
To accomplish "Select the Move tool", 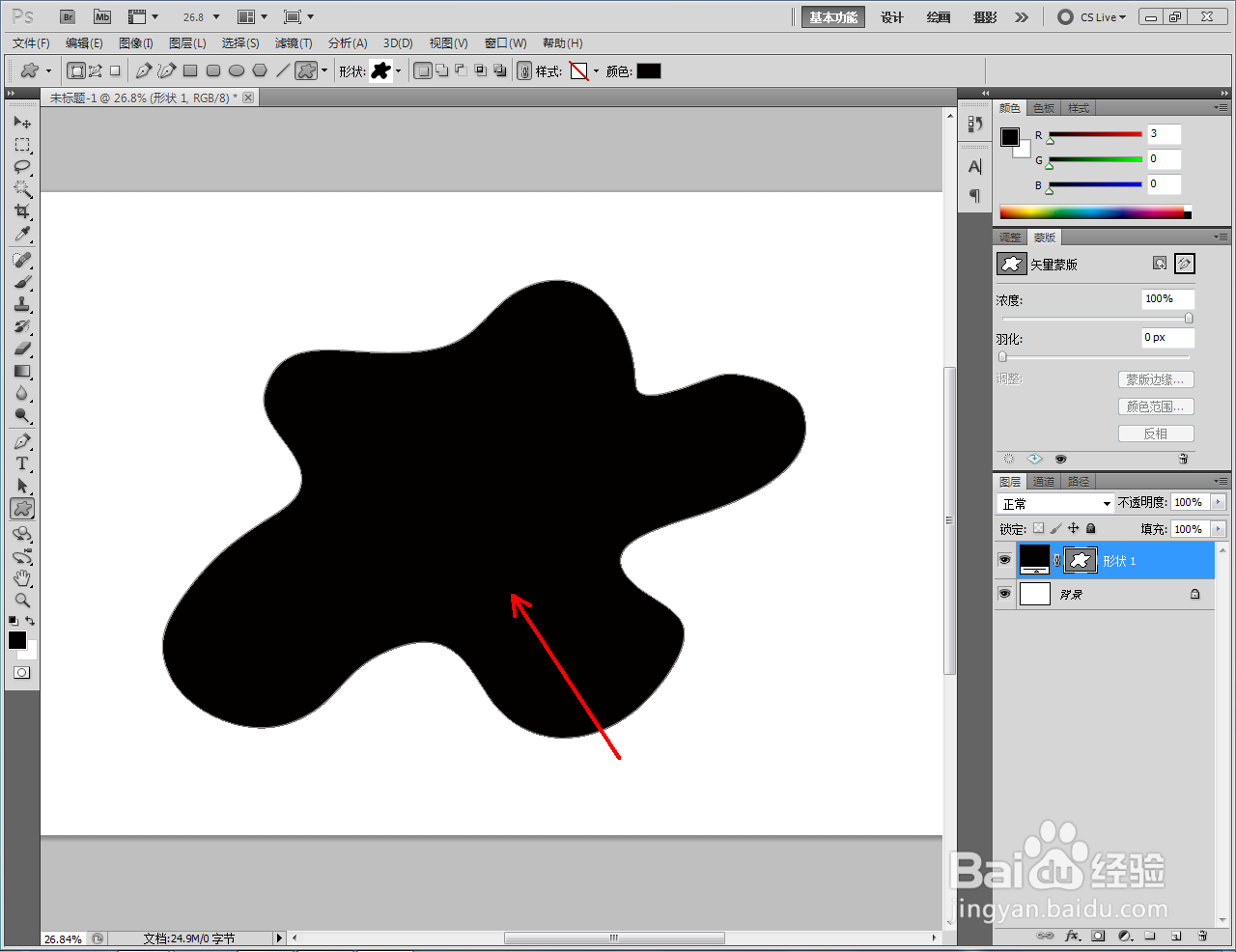I will coord(22,123).
